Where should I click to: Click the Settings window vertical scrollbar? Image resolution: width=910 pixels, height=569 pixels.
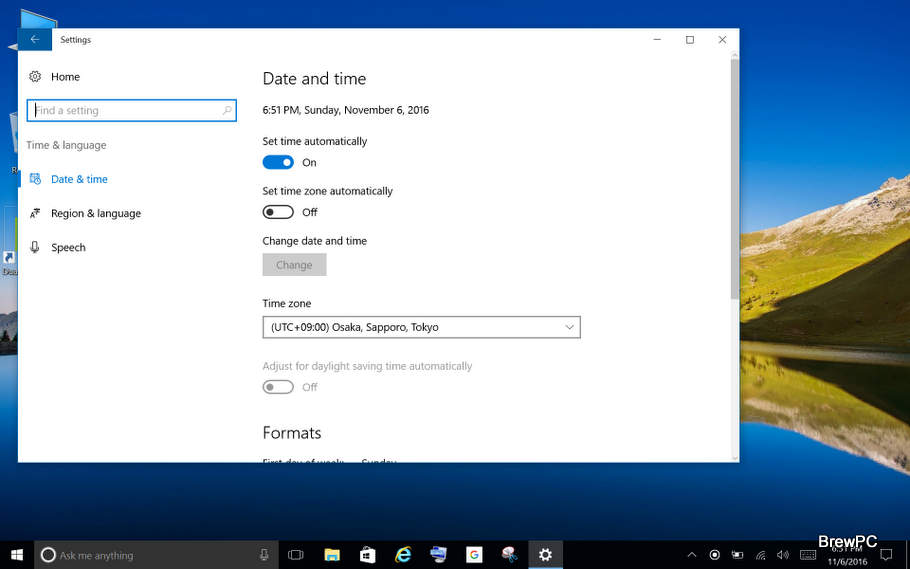(x=734, y=180)
